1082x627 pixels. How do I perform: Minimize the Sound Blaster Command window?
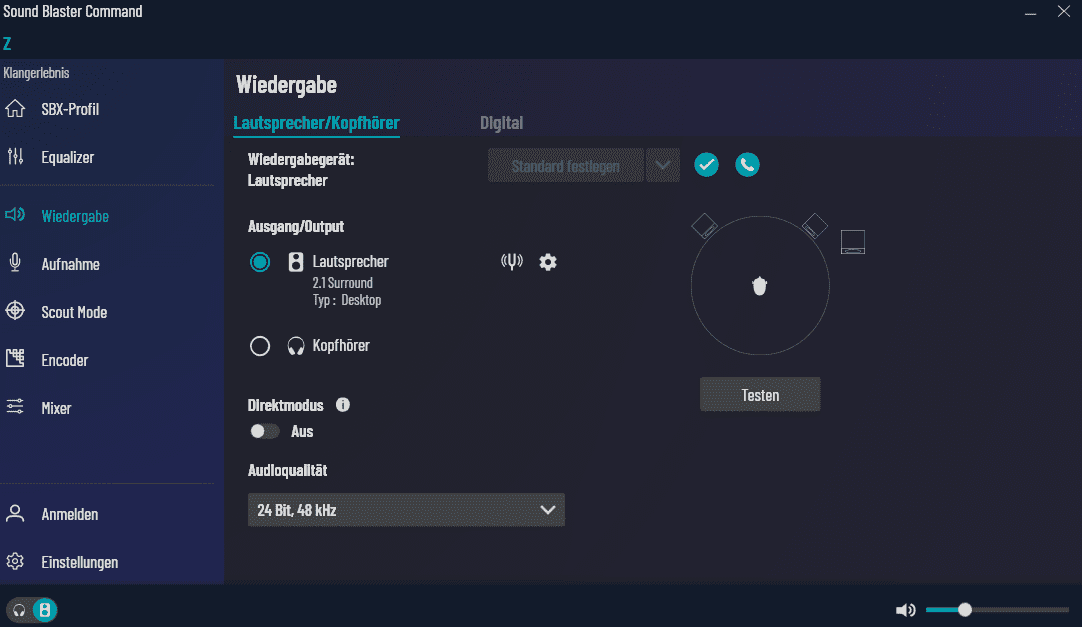coord(1030,12)
